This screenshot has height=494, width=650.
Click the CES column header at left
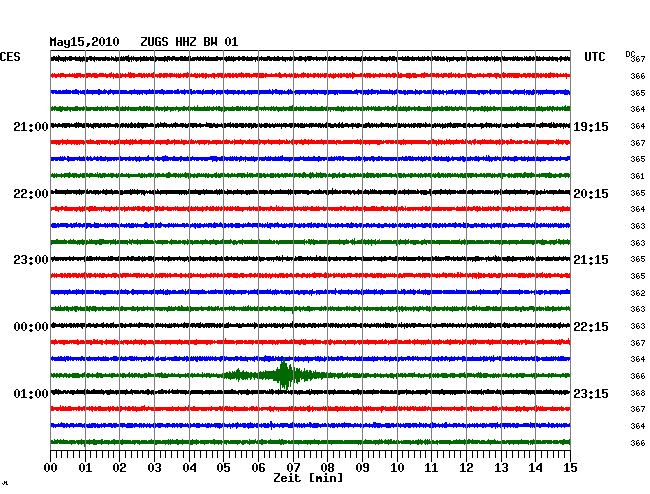(x=10, y=56)
